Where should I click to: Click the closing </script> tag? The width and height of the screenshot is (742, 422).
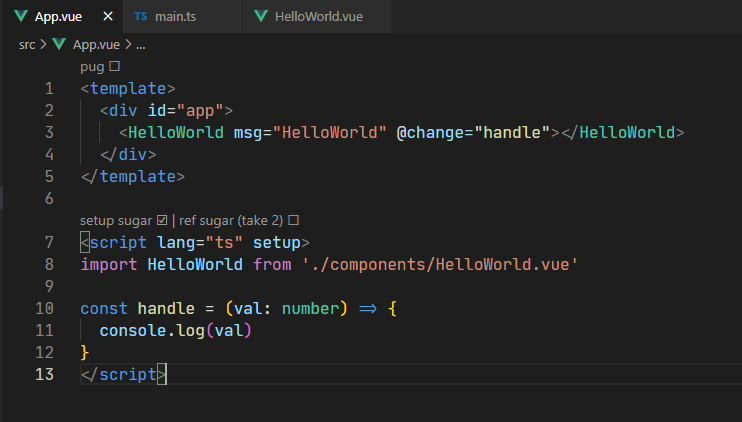click(123, 375)
